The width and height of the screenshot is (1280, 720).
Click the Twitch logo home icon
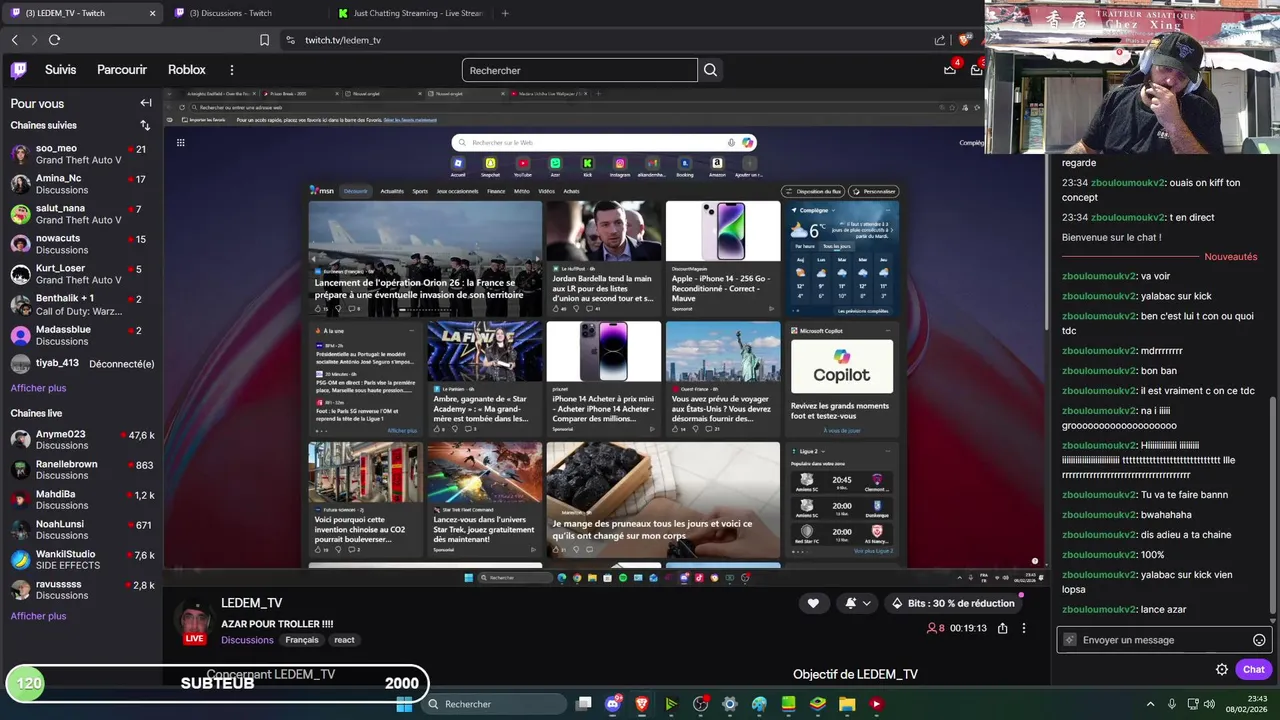click(19, 70)
